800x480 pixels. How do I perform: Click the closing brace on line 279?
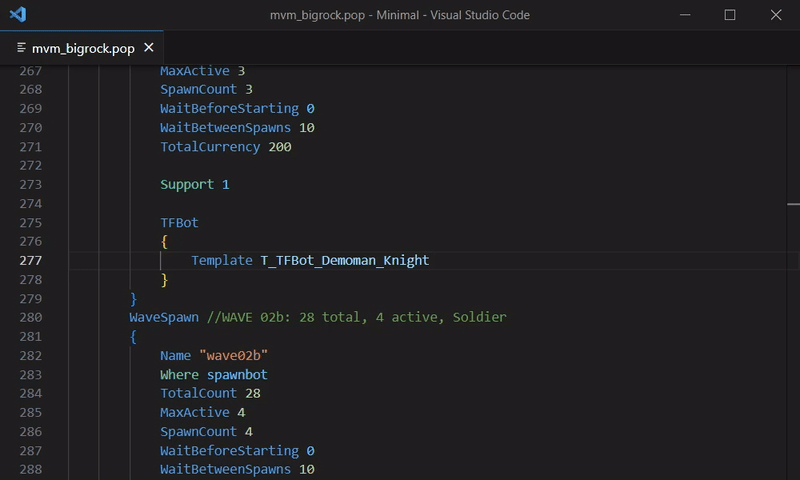click(134, 298)
